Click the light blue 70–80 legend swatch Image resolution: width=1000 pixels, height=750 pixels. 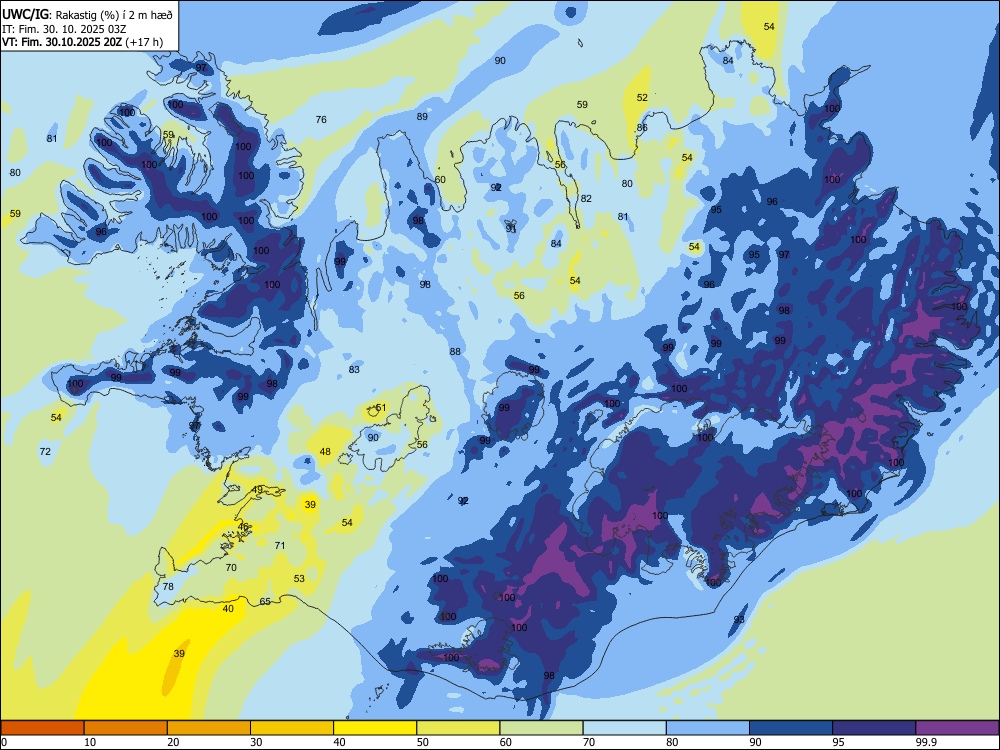(624, 728)
